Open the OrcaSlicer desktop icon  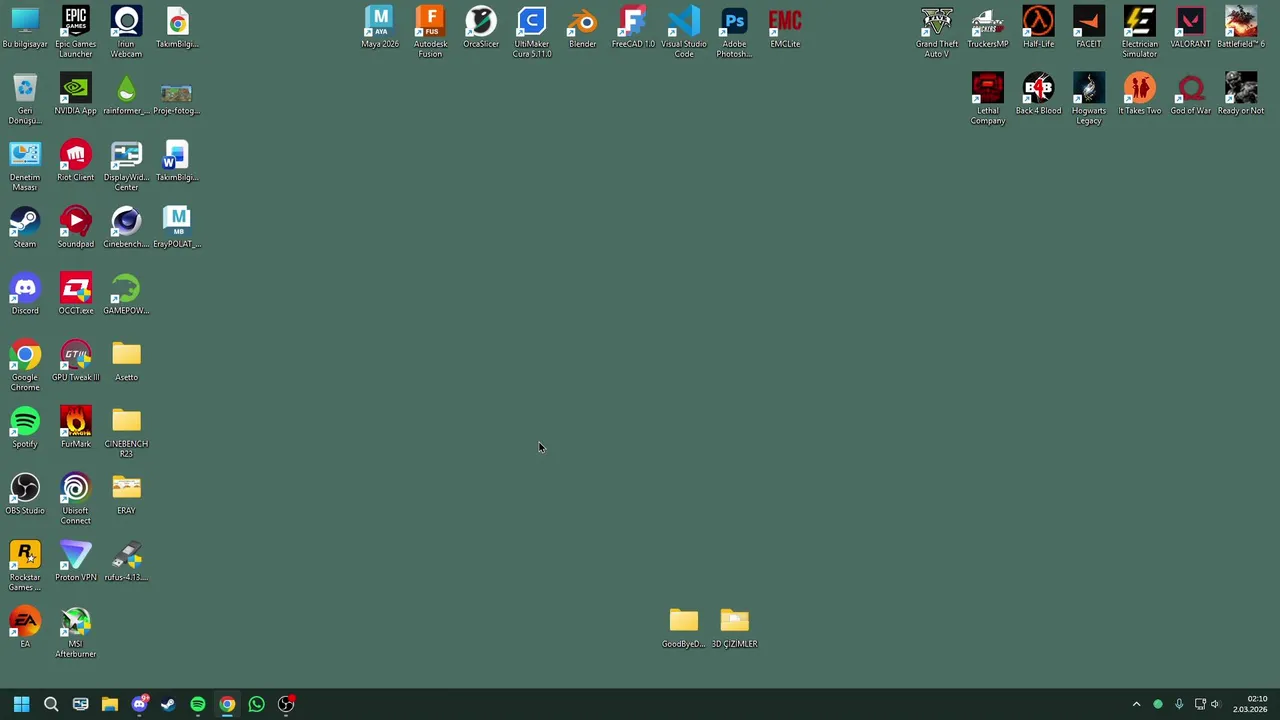[481, 27]
